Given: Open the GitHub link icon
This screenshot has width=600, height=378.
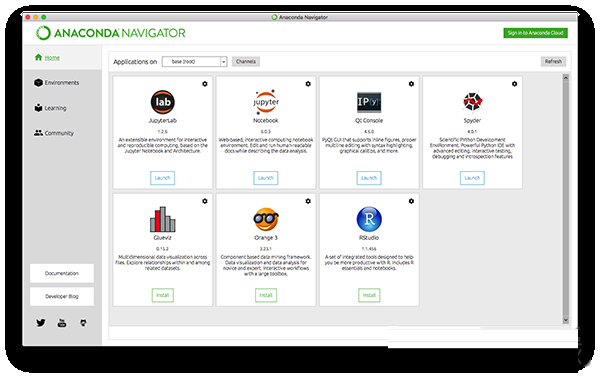Looking at the screenshot, I should click(83, 323).
